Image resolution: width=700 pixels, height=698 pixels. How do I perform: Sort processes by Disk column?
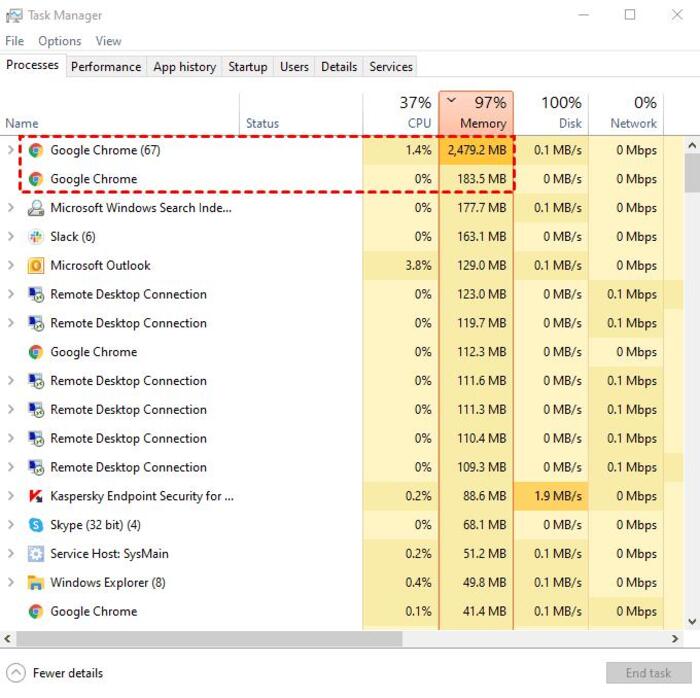click(551, 114)
